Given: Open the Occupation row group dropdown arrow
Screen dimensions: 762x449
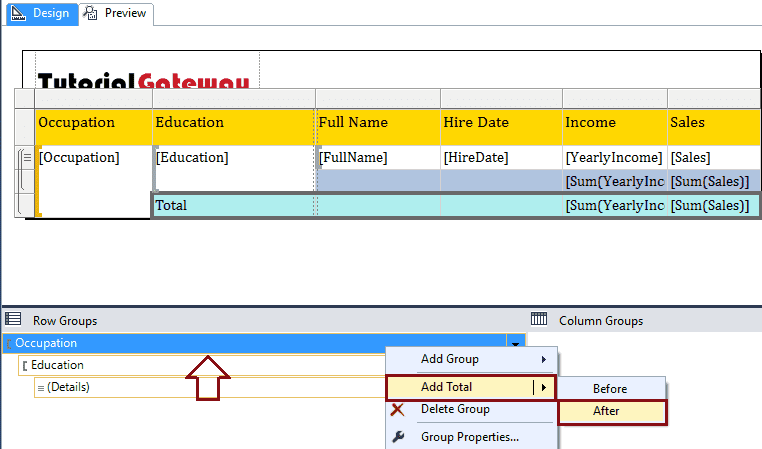Looking at the screenshot, I should [x=515, y=344].
